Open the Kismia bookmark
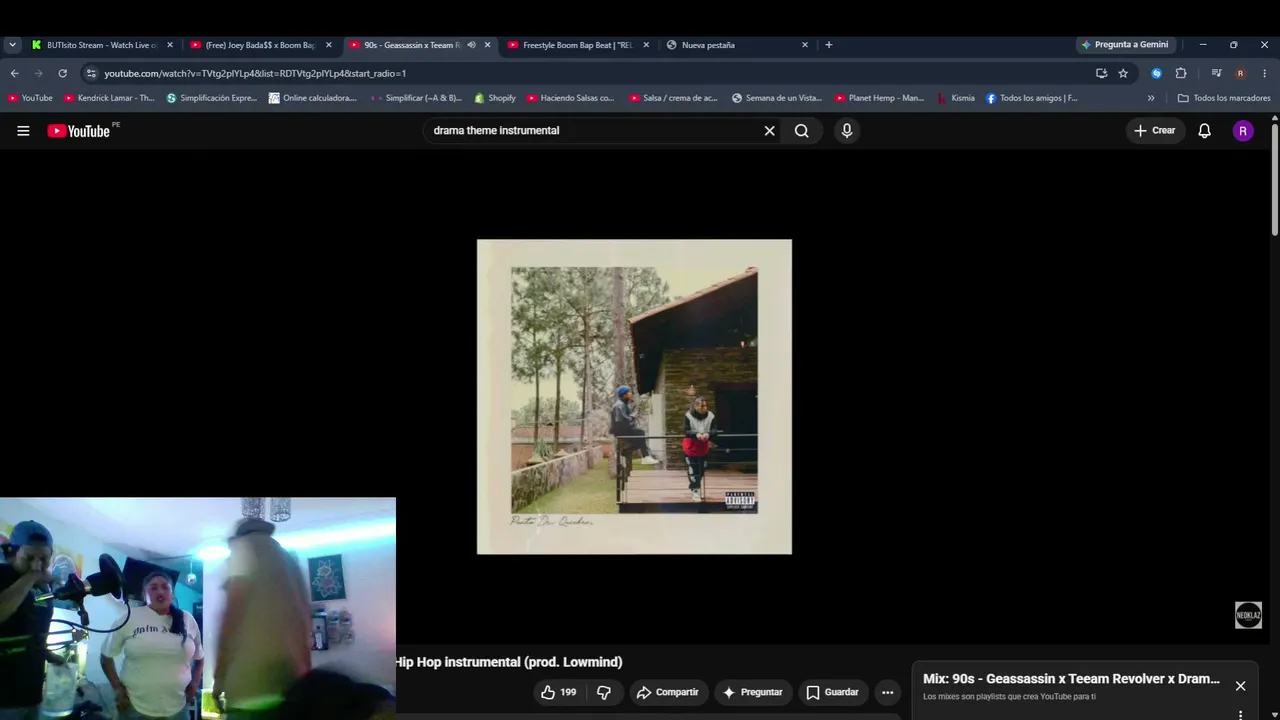The height and width of the screenshot is (720, 1280). [x=956, y=98]
